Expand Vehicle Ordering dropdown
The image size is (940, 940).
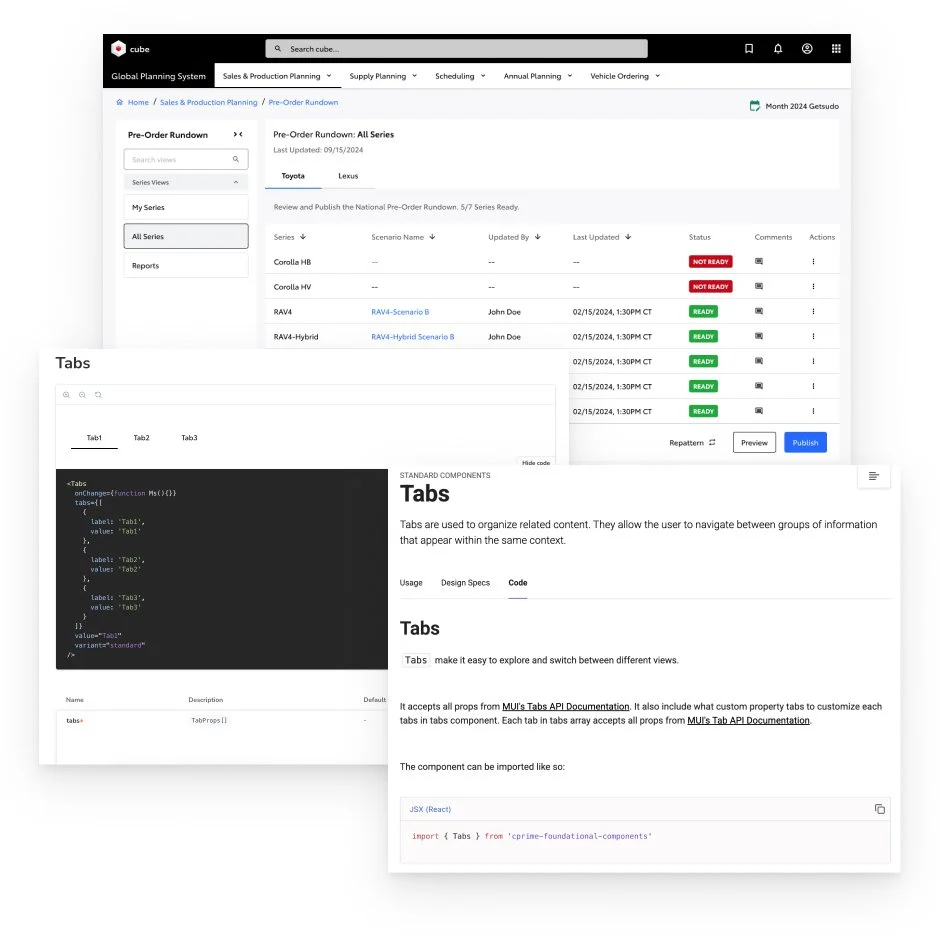click(x=625, y=76)
